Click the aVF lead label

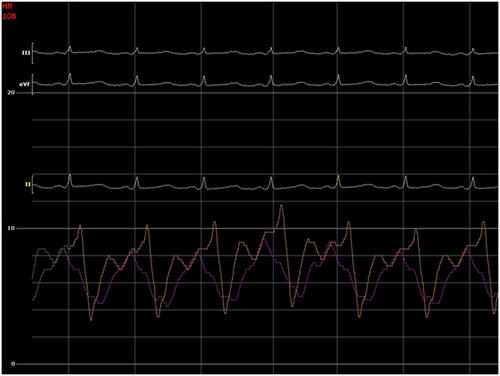[x=24, y=84]
